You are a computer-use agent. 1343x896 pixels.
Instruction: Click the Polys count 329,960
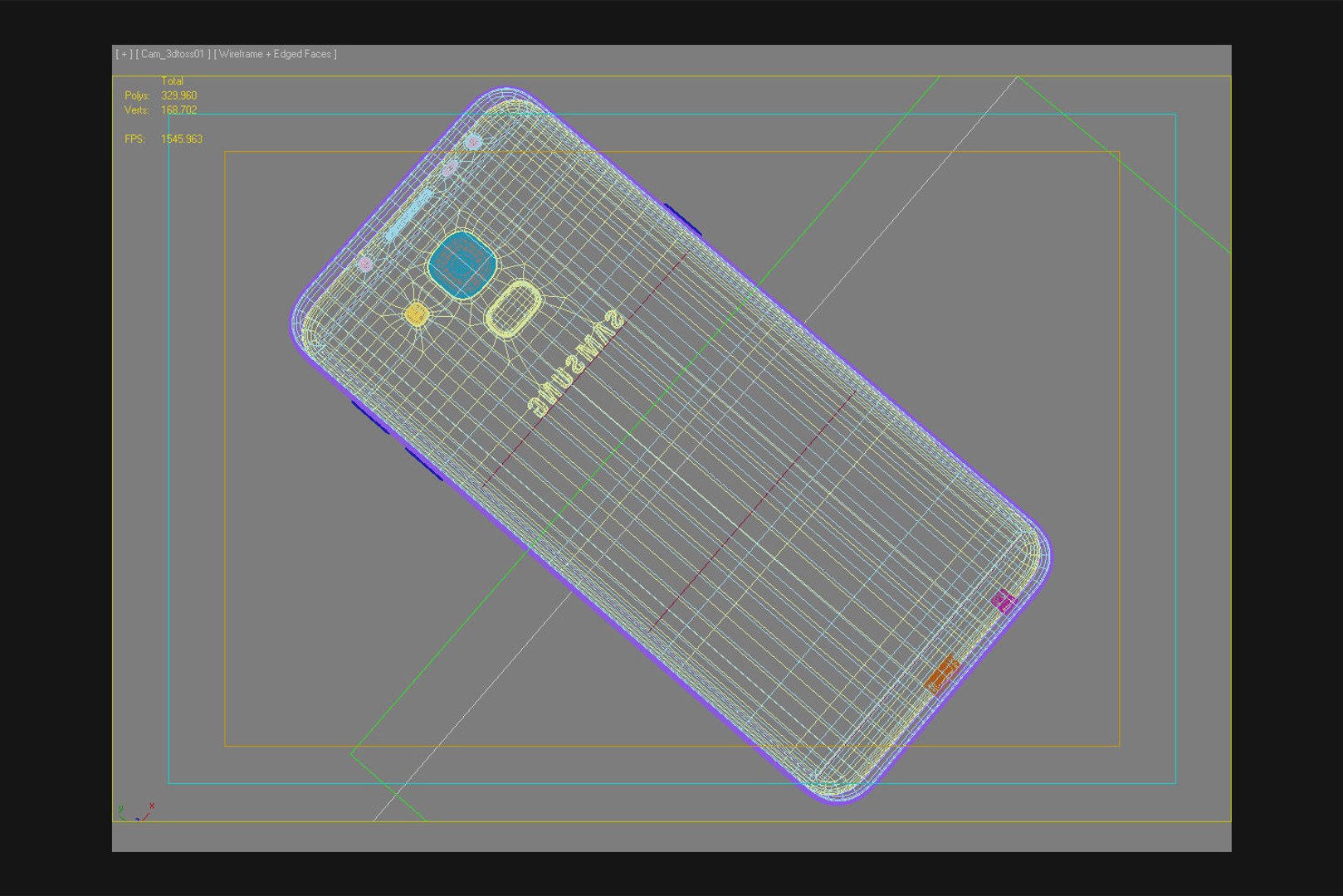pos(178,95)
